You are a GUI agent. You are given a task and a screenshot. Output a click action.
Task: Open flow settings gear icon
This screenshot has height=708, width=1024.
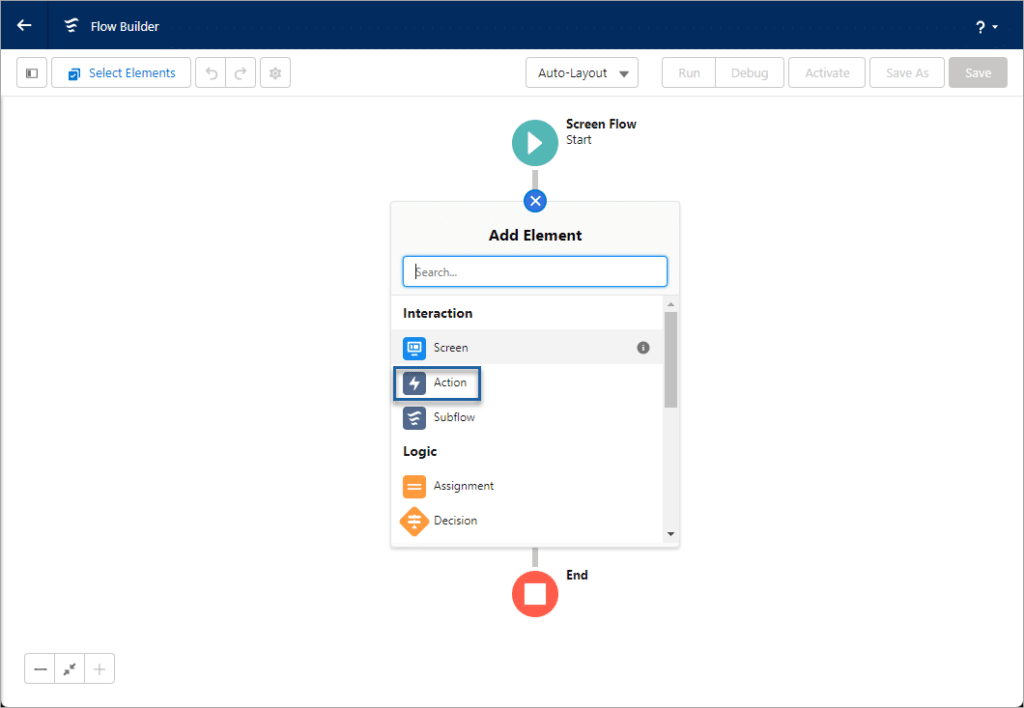coord(275,72)
